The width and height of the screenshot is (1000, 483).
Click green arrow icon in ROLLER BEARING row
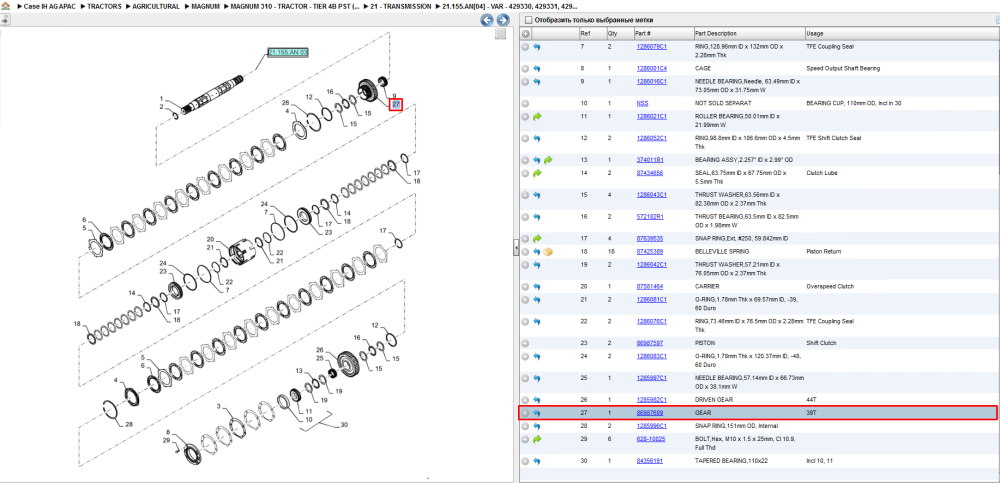click(537, 117)
